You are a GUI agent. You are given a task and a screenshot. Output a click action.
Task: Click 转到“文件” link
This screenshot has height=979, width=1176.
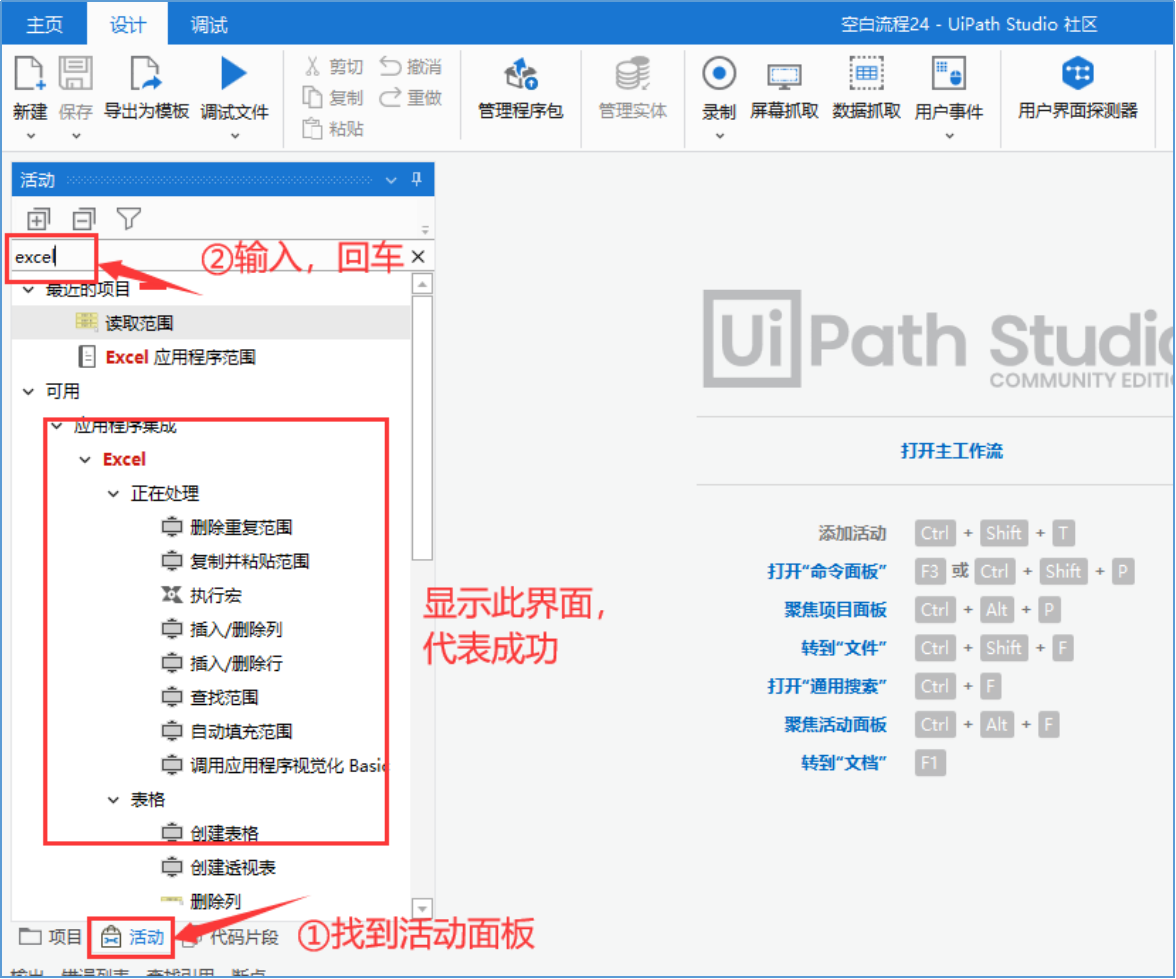pos(844,648)
